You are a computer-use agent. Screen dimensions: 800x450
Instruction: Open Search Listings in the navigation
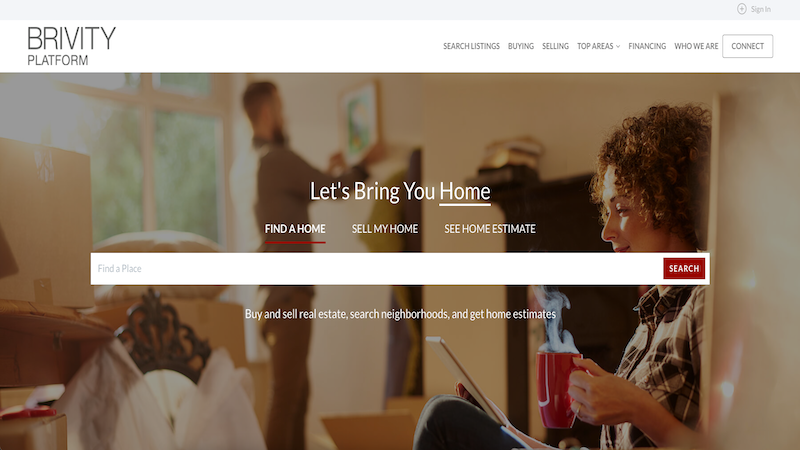point(471,46)
